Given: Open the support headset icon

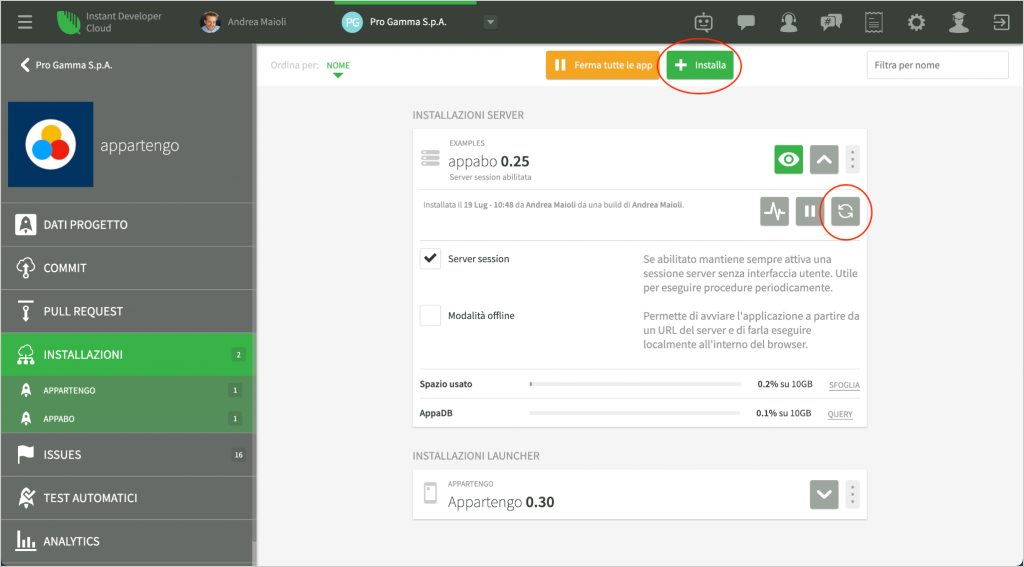Looking at the screenshot, I should click(789, 23).
